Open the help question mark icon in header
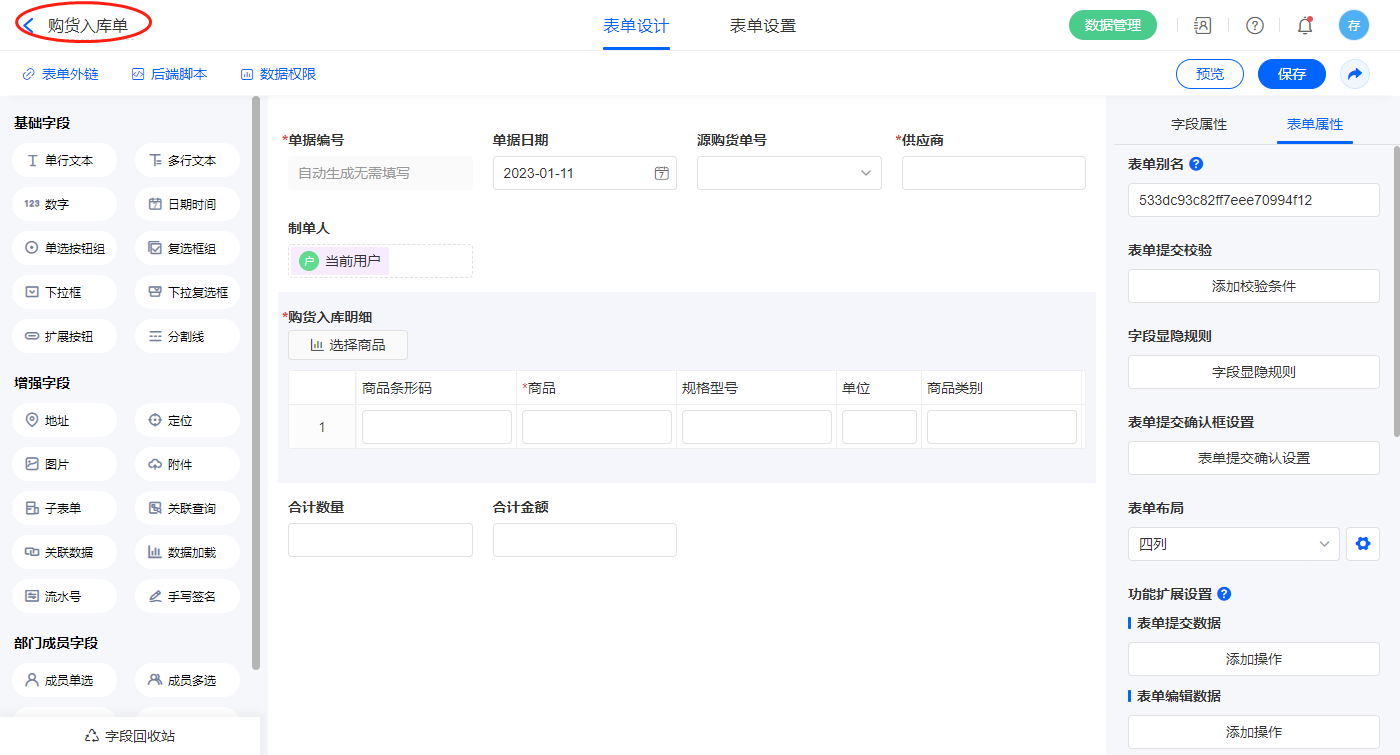This screenshot has height=755, width=1400. 1254,26
